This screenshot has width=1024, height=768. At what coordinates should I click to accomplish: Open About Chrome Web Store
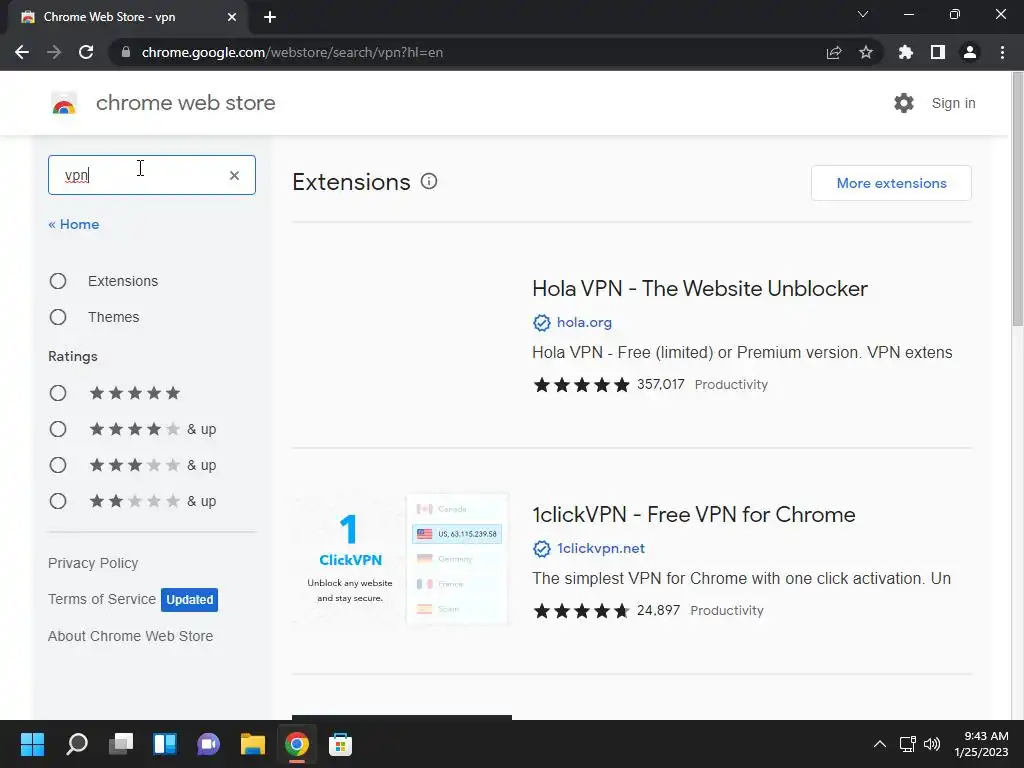click(x=131, y=636)
